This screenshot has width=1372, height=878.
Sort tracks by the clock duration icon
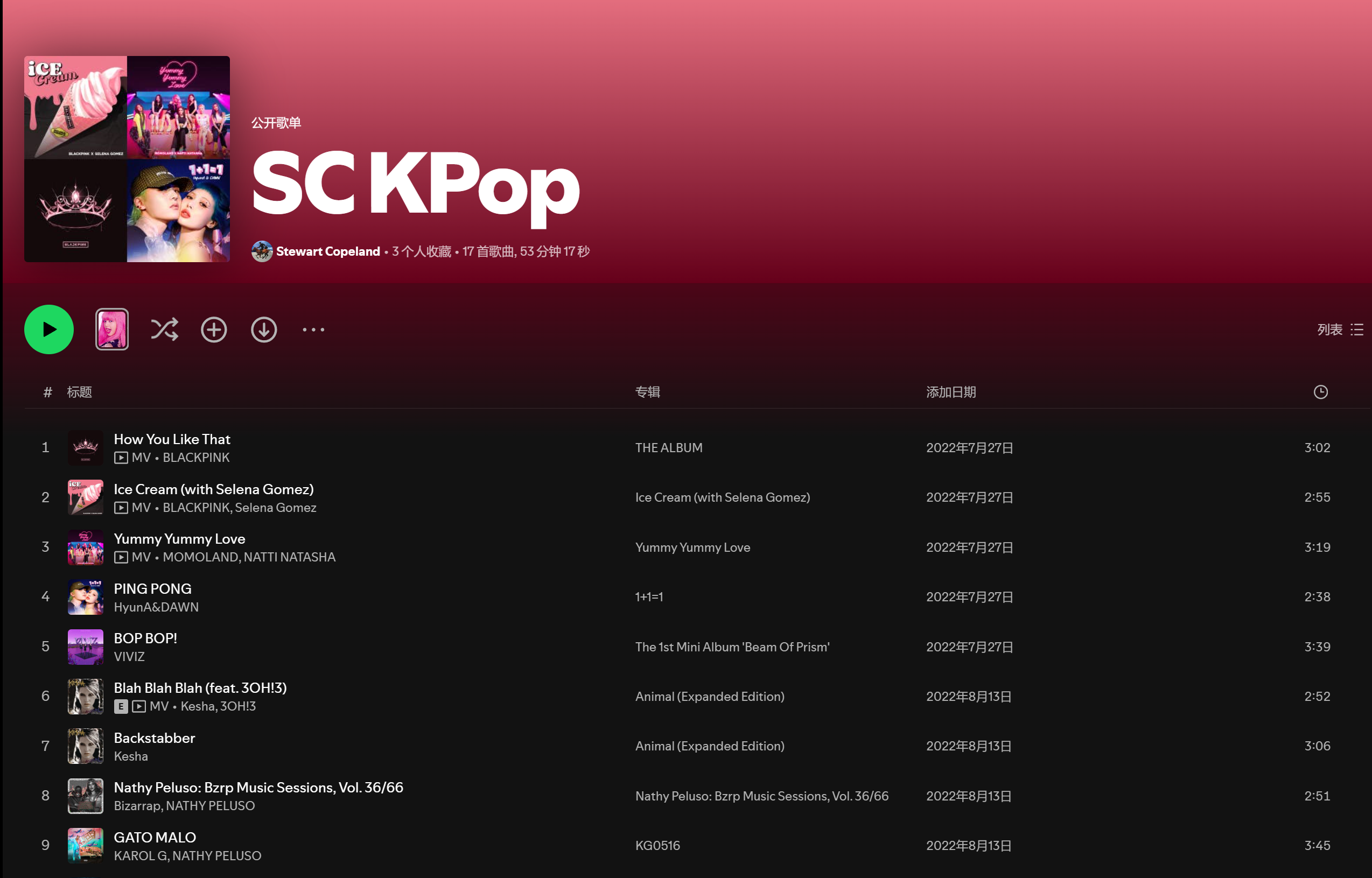1320,392
